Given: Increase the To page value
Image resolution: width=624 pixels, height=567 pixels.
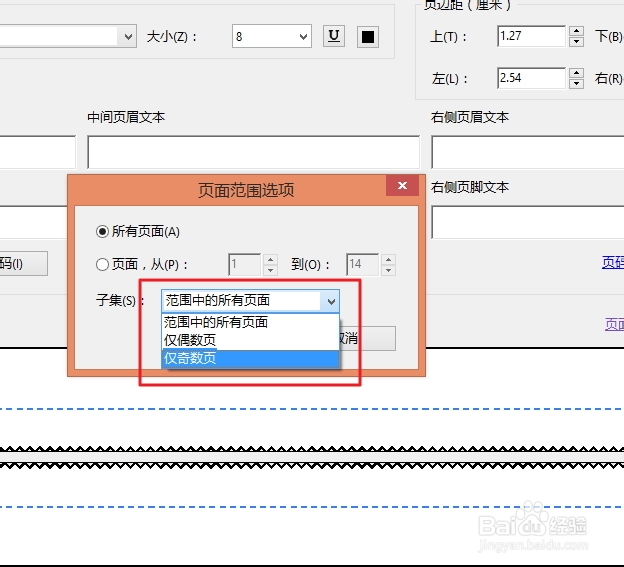Looking at the screenshot, I should pyautogui.click(x=388, y=260).
